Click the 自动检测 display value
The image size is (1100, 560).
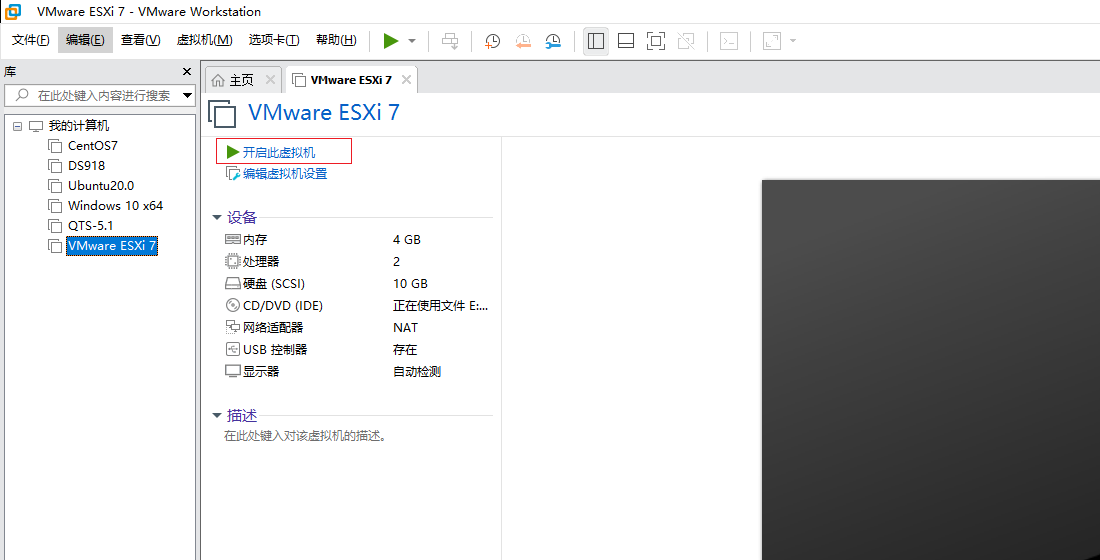(417, 371)
